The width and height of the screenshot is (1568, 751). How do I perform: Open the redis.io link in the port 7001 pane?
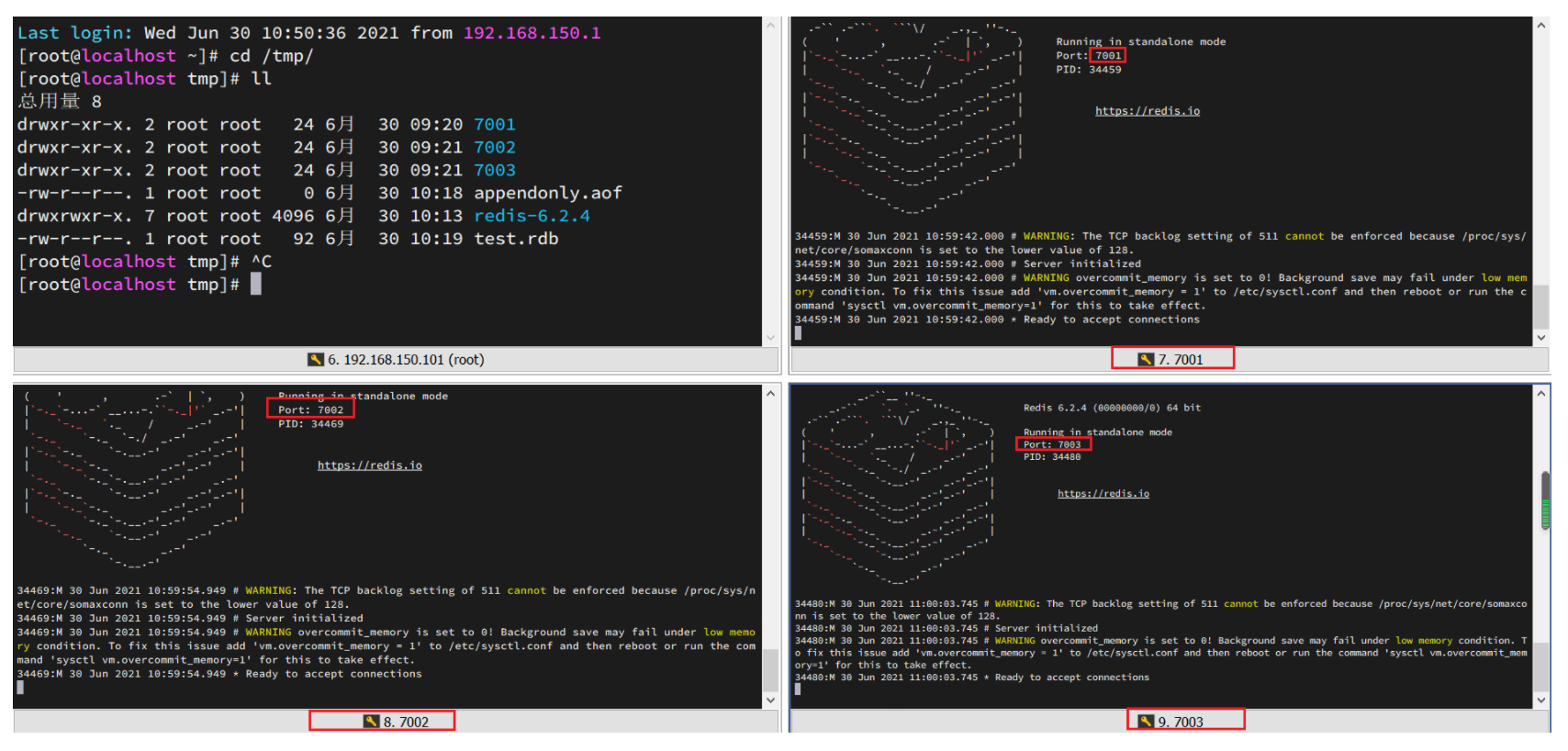pyautogui.click(x=1147, y=111)
